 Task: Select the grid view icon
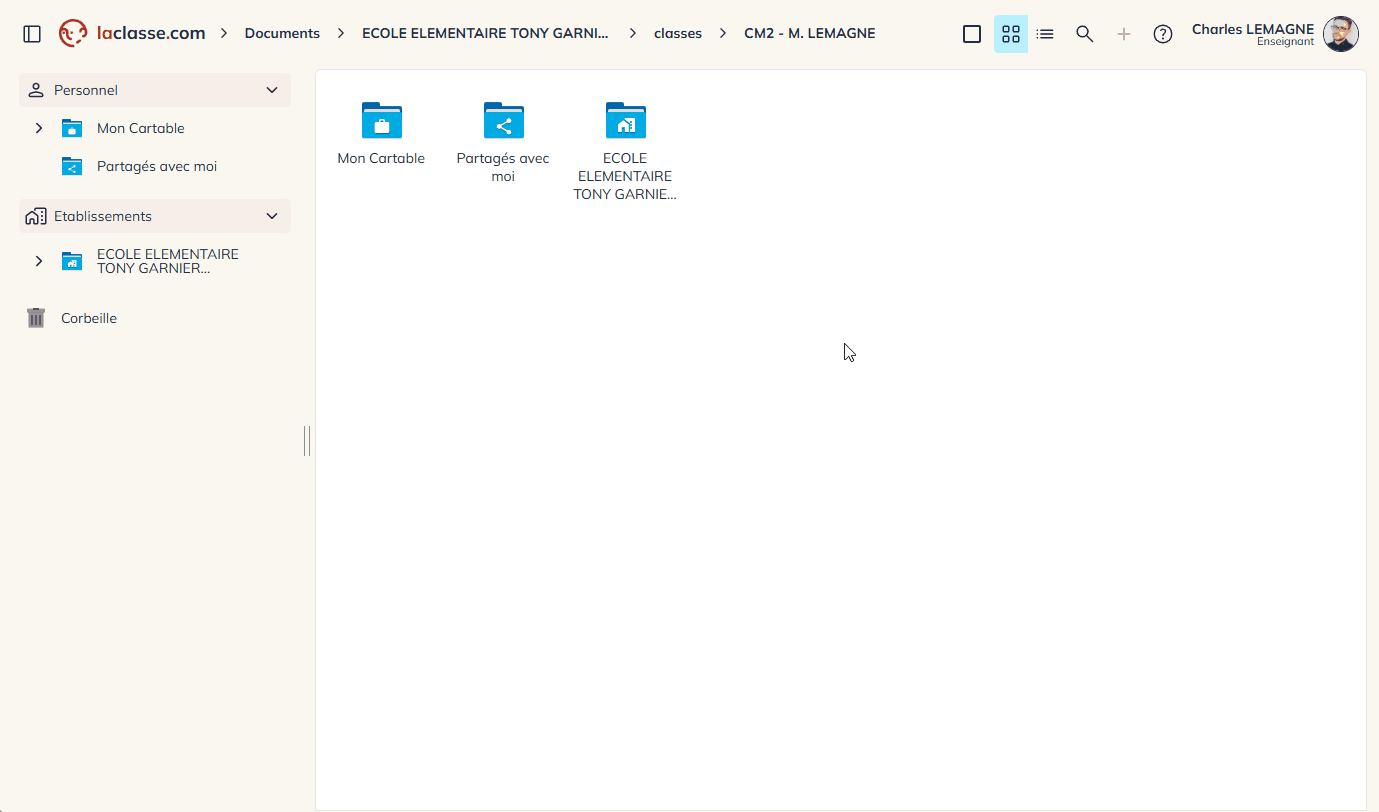point(1011,34)
